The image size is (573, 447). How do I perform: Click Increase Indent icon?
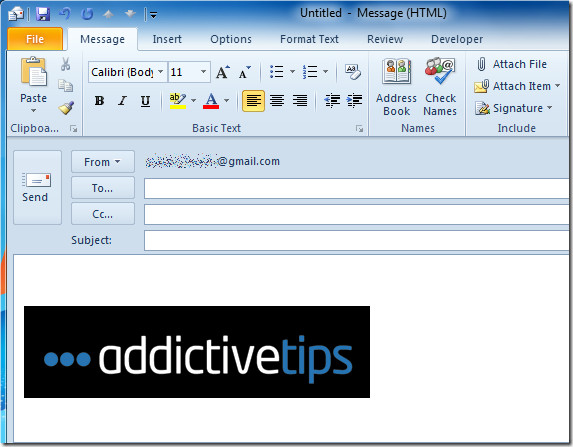[x=354, y=101]
